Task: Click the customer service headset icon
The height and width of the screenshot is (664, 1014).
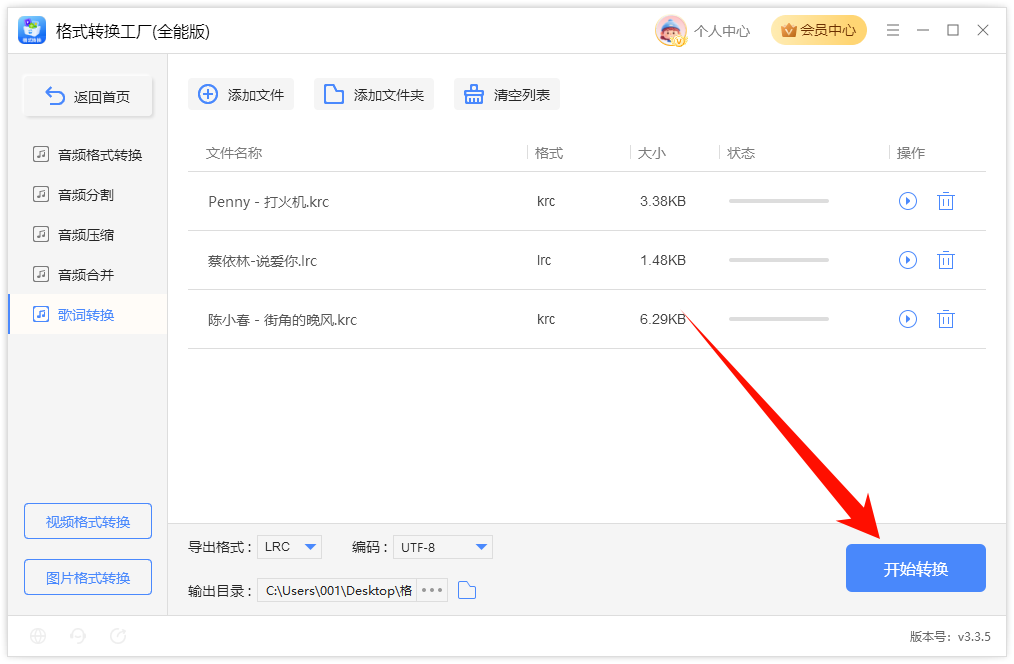Action: click(78, 636)
